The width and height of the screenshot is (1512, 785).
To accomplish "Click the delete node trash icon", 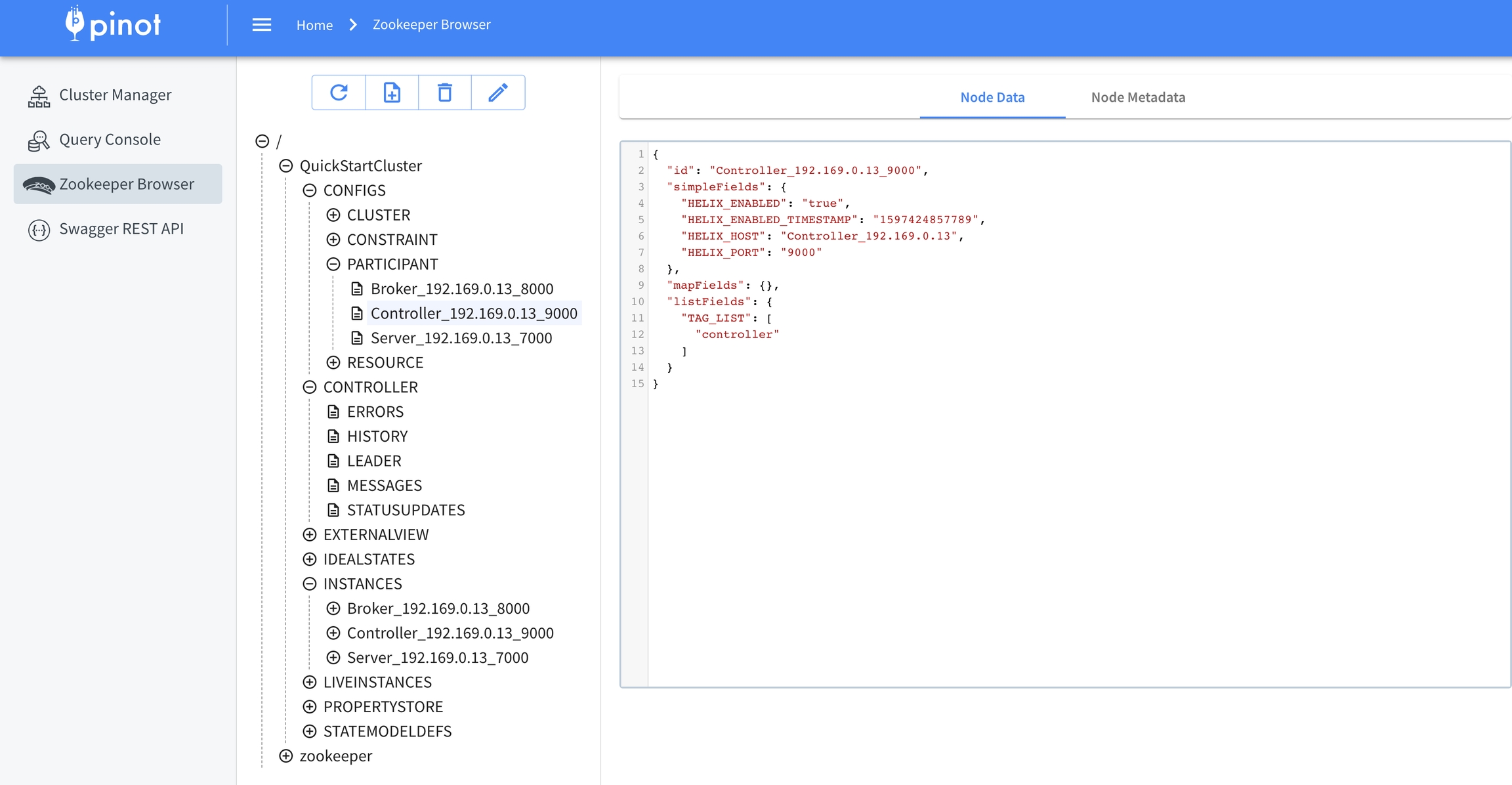I will (444, 93).
